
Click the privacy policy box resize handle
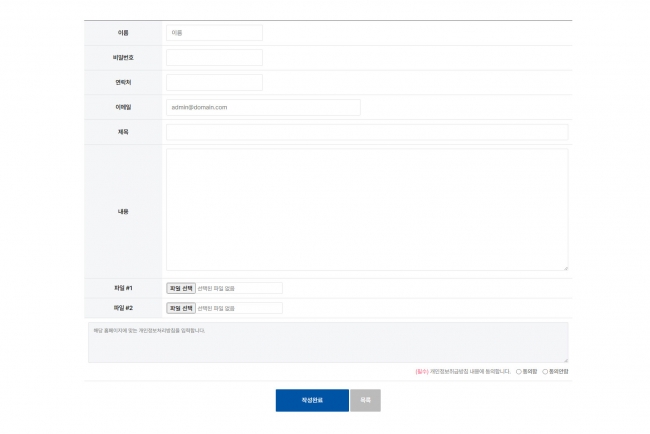coord(565,360)
